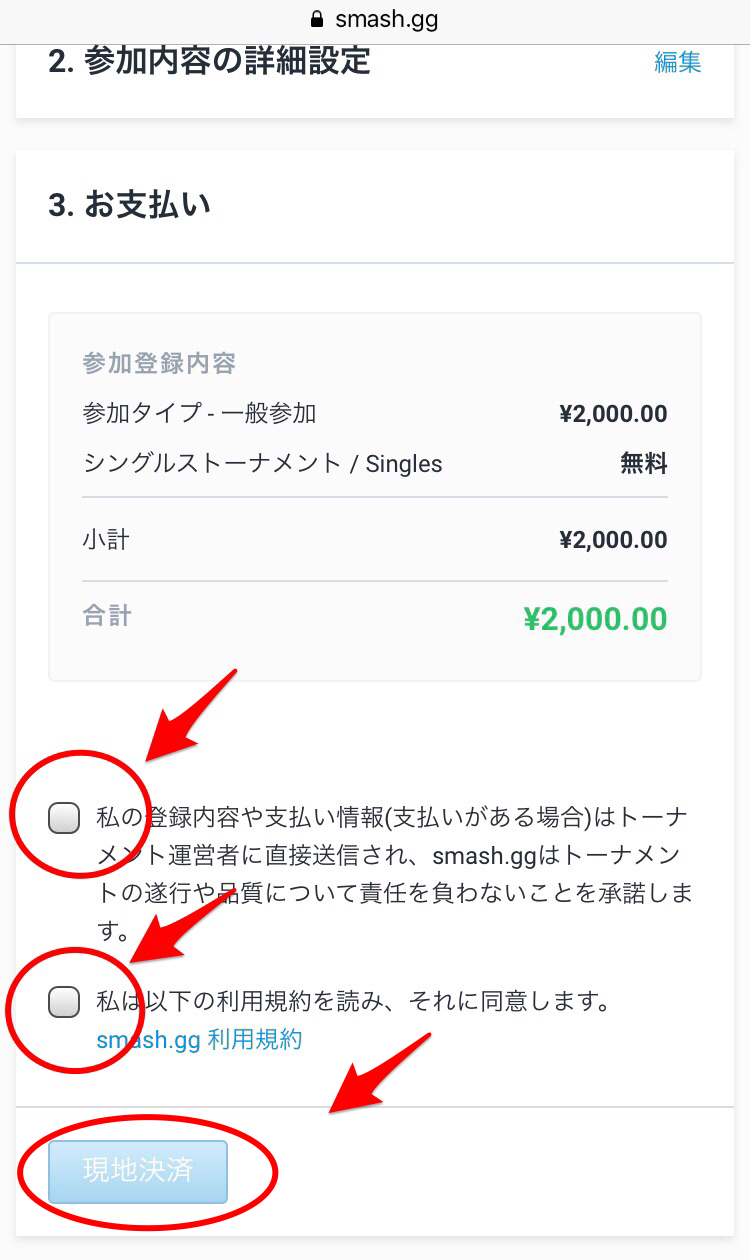Select the smash.gg address bar text
The height and width of the screenshot is (1260, 750).
[386, 19]
